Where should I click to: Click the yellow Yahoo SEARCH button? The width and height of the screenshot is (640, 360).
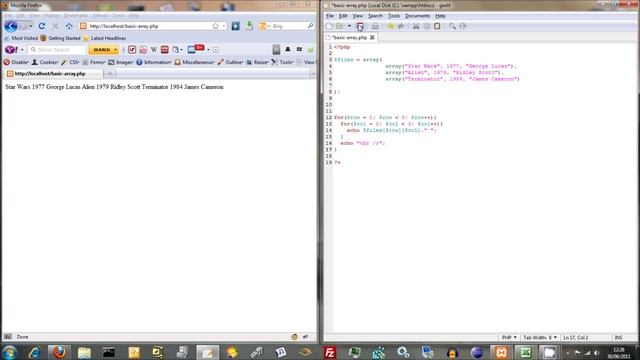pos(103,50)
